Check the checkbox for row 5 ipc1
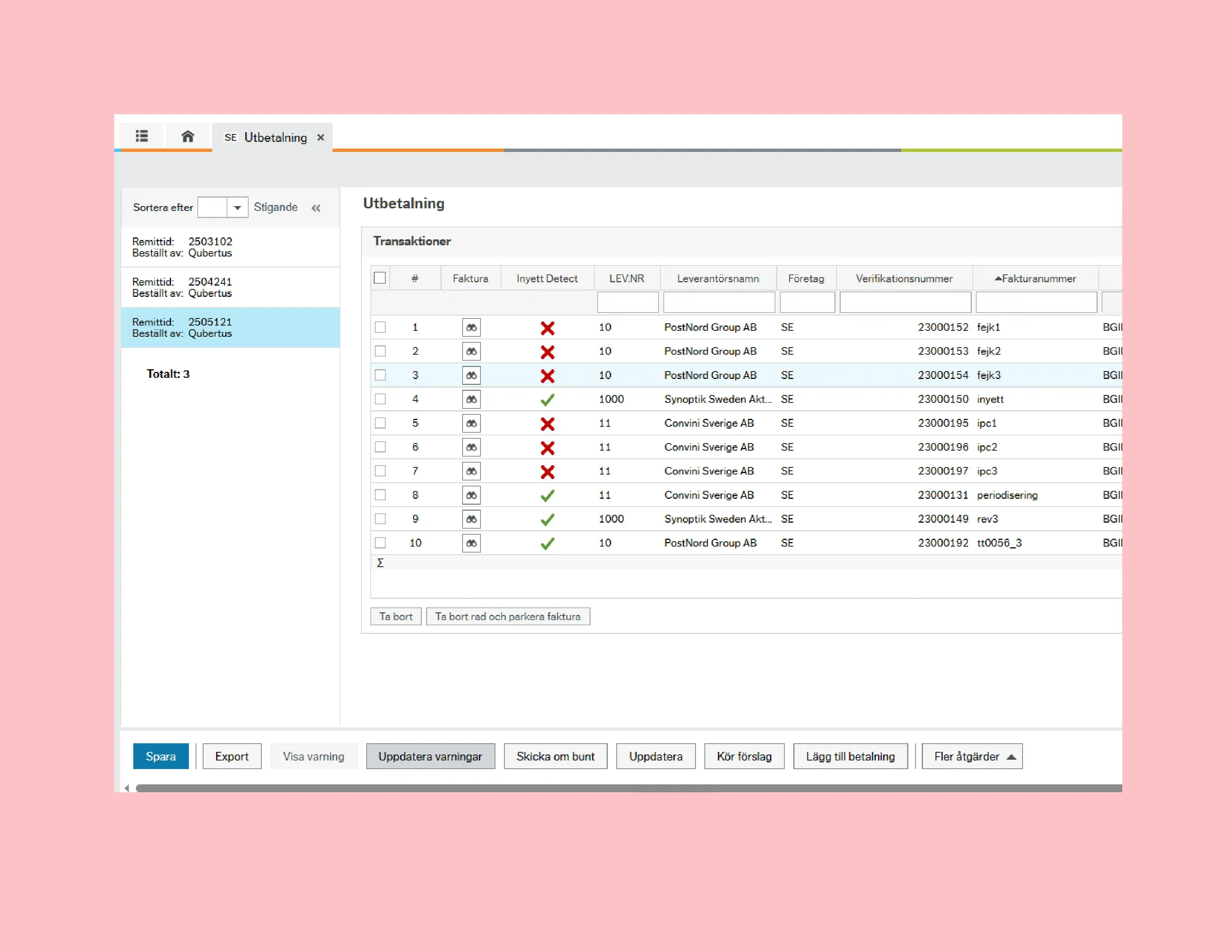 pos(380,423)
